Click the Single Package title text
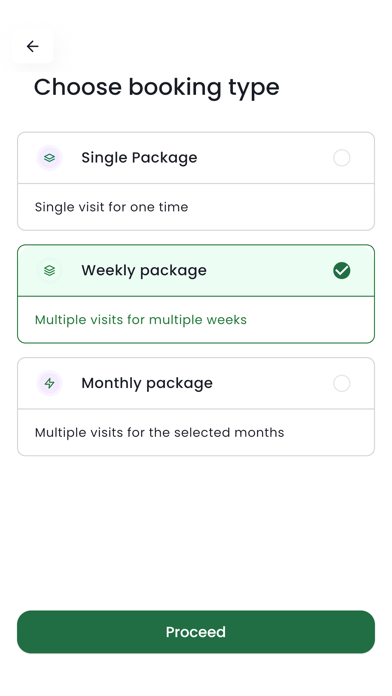 pyautogui.click(x=139, y=158)
